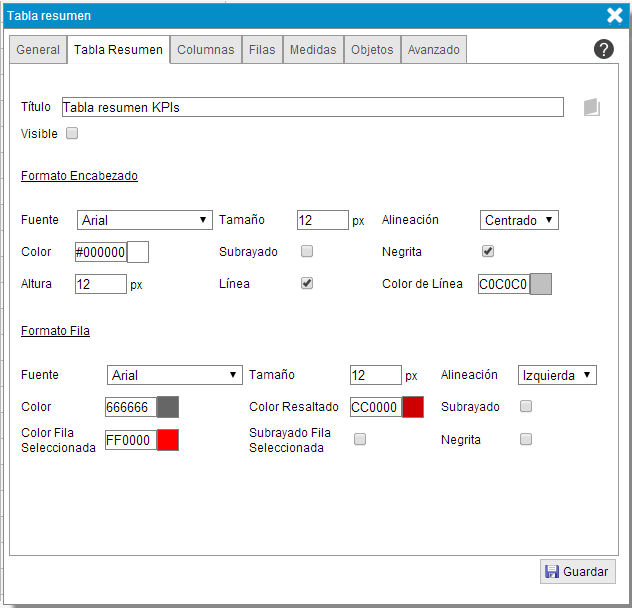This screenshot has height=608, width=632.
Task: Close the Tabla resumen dialog
Action: coord(615,15)
